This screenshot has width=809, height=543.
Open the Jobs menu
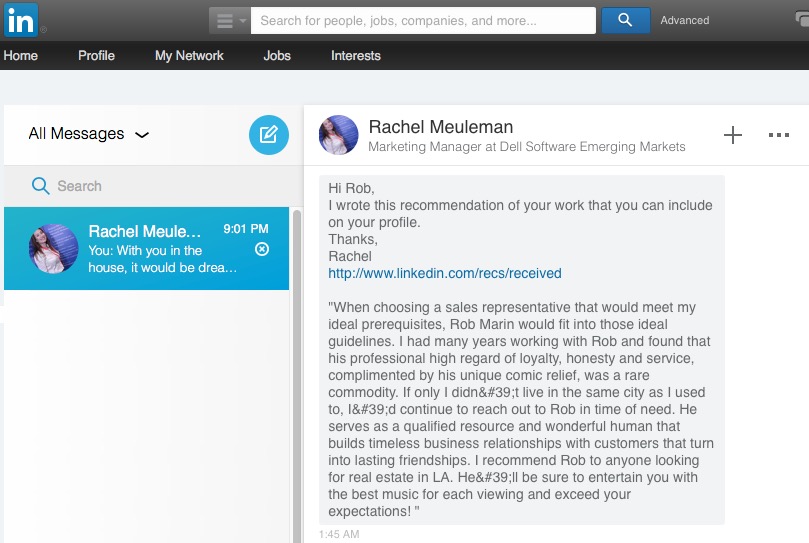point(277,56)
